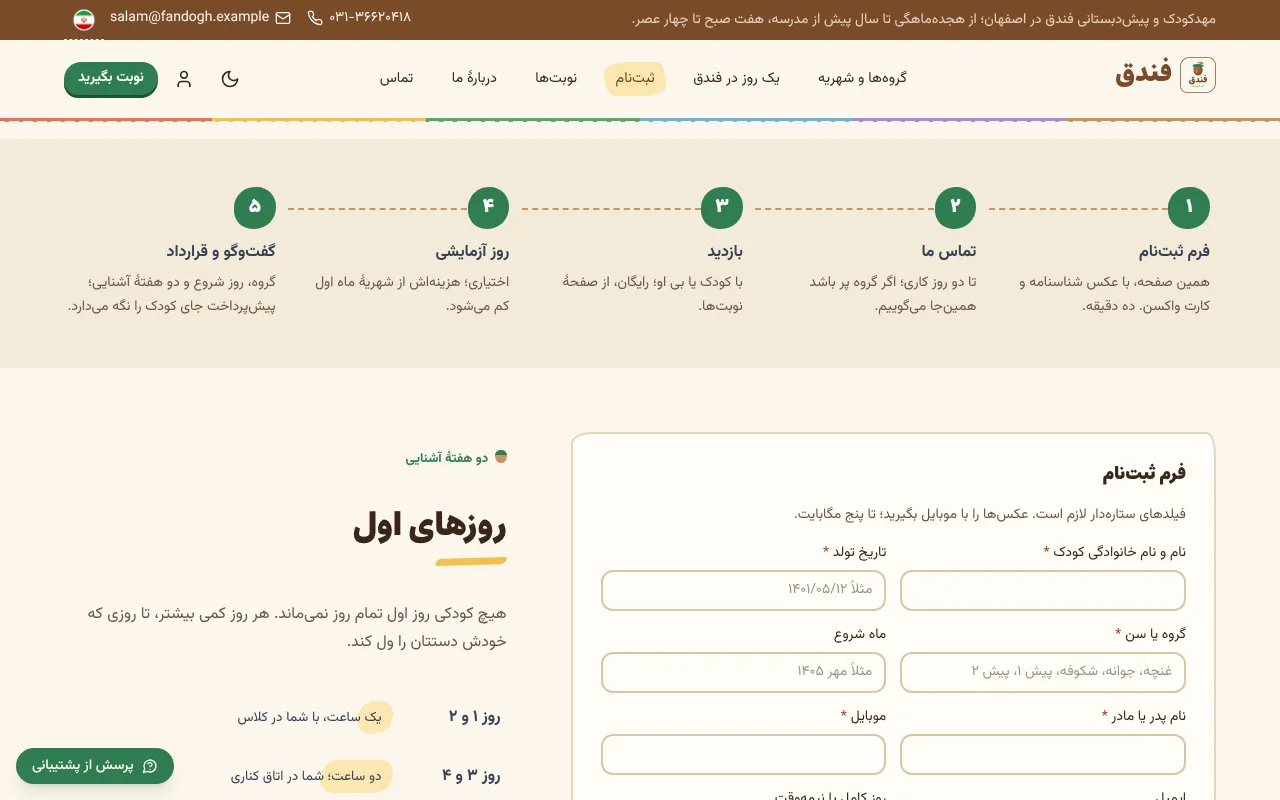Click the روز ۳ و ۴ row label
Image resolution: width=1280 pixels, height=800 pixels.
[471, 775]
